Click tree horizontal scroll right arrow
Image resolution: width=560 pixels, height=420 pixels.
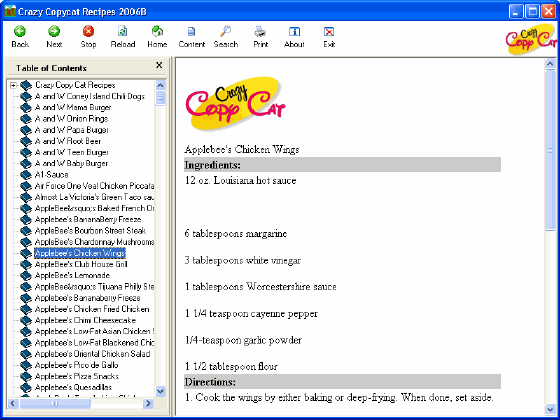(x=148, y=404)
